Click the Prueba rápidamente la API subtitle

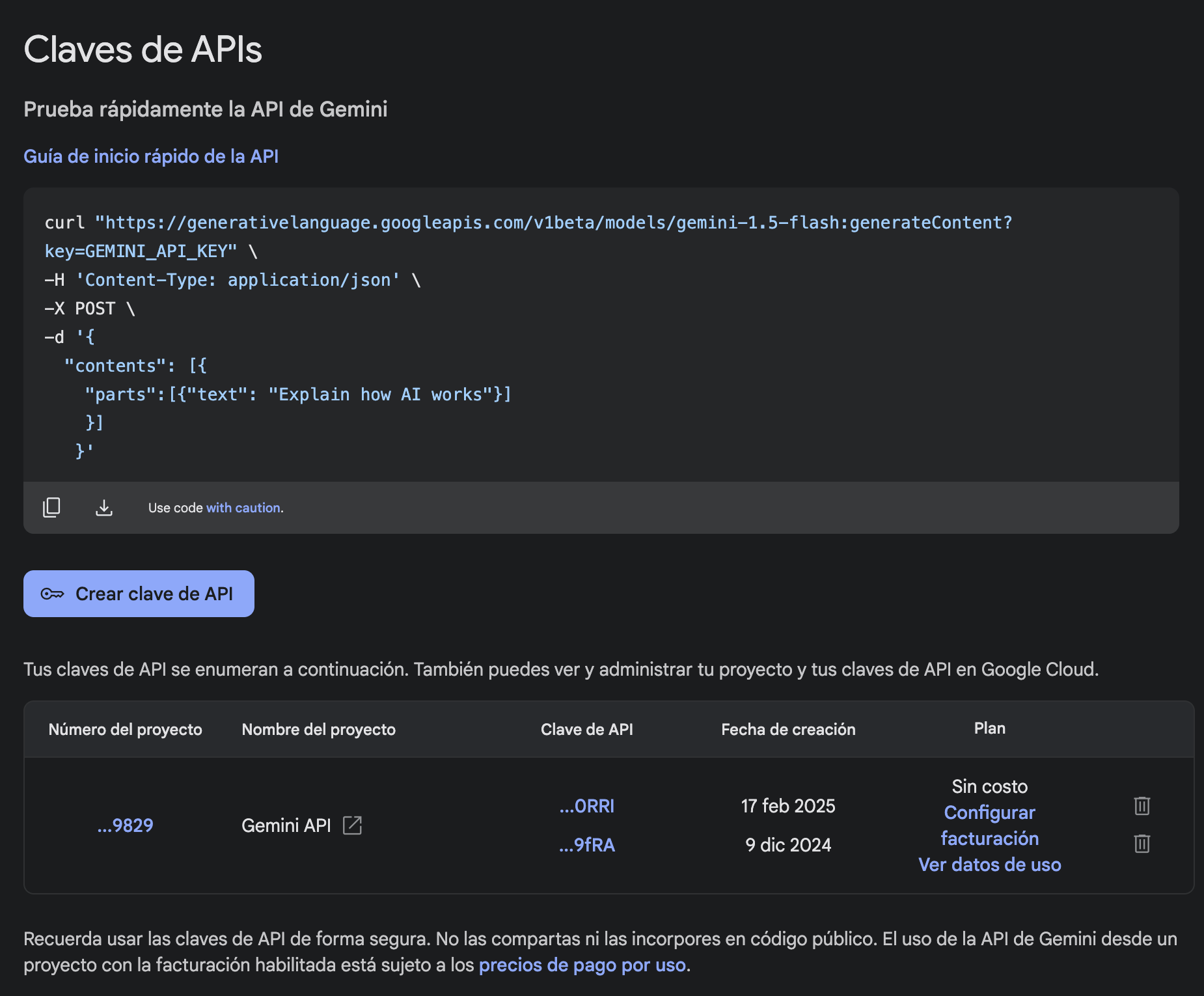pos(206,109)
